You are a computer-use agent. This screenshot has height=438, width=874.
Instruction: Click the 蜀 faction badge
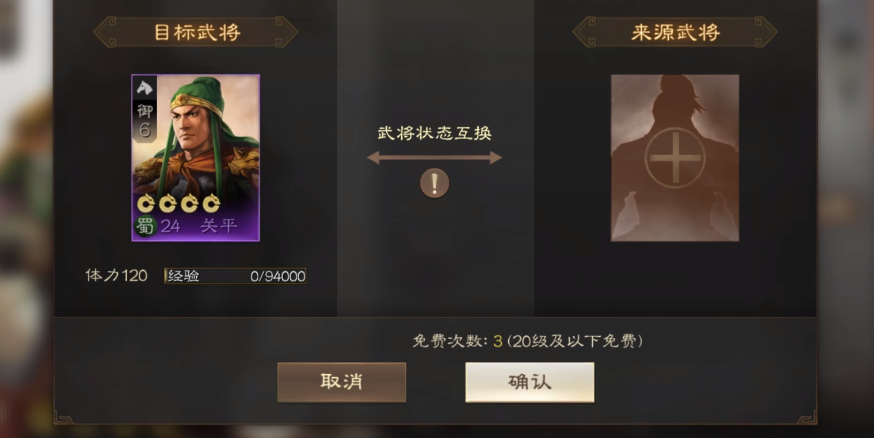tap(145, 226)
